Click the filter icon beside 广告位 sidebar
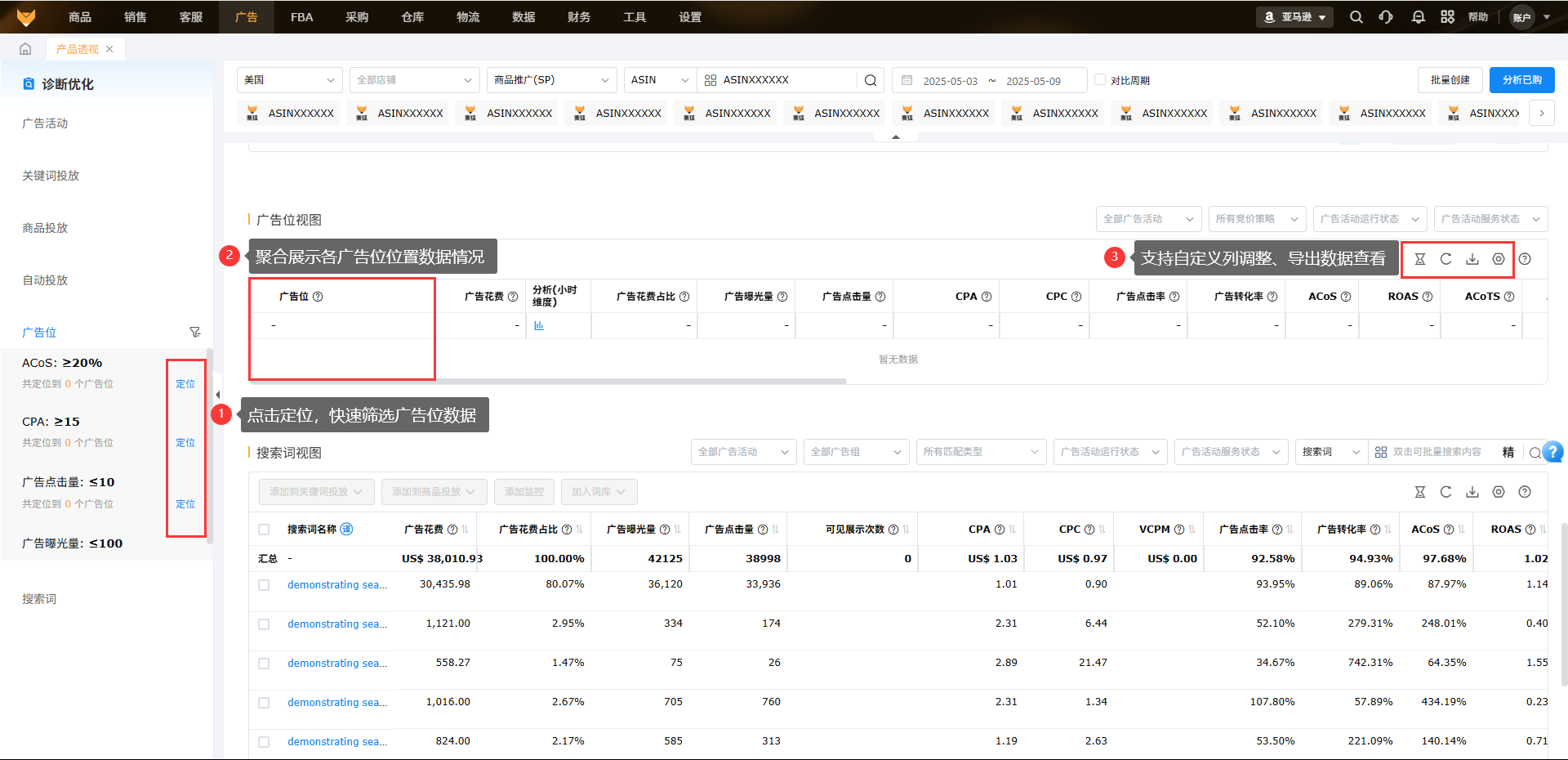Viewport: 1568px width, 760px height. coord(194,332)
